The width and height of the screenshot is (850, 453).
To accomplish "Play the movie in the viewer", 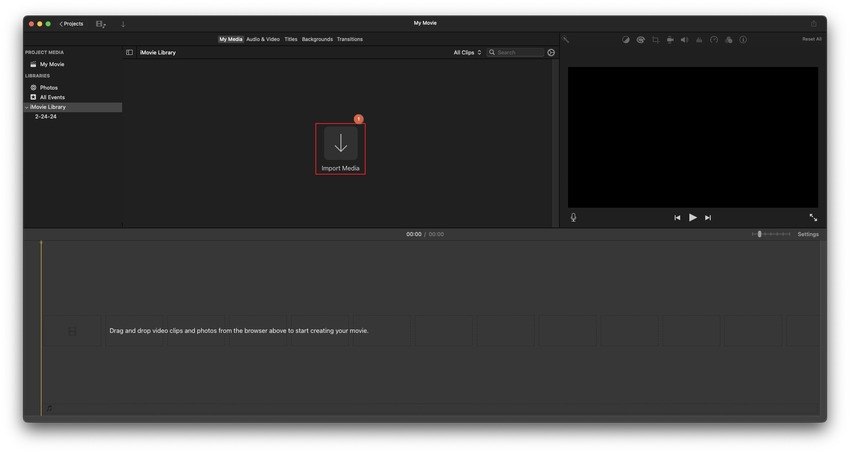I will (x=692, y=217).
